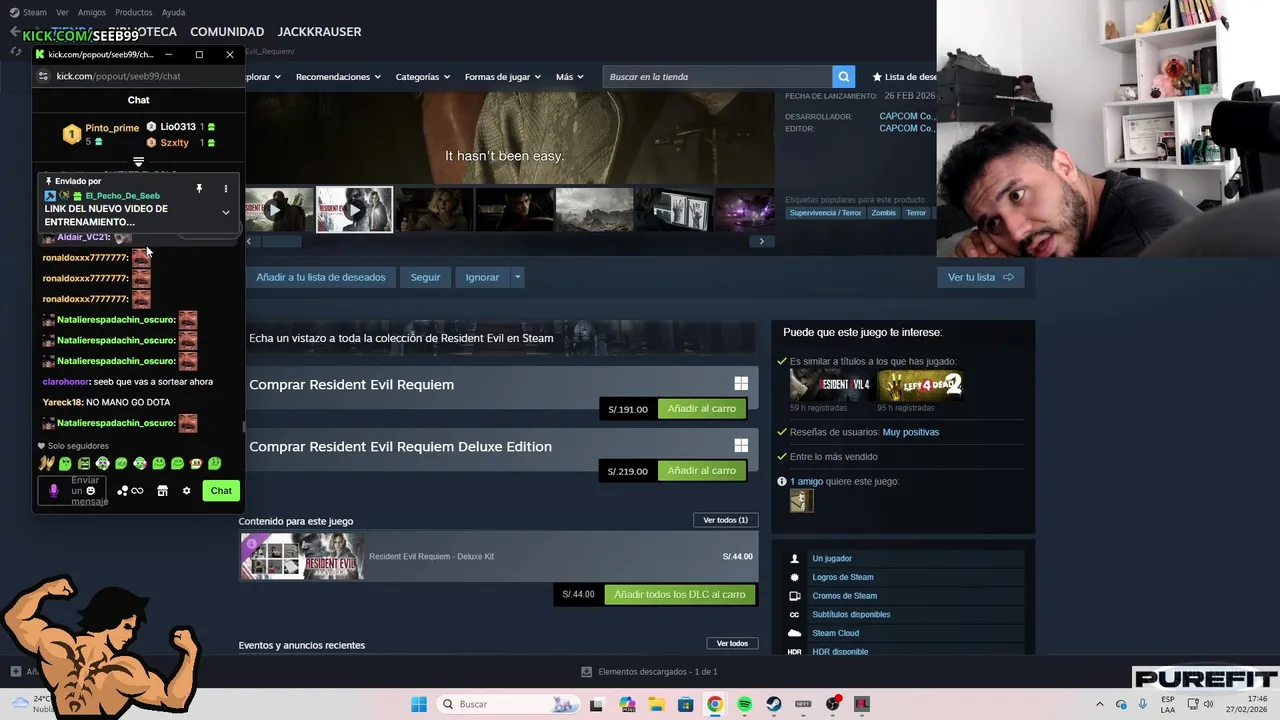Click the pin icon on pinned message
This screenshot has height=720, width=1280.
tap(199, 188)
